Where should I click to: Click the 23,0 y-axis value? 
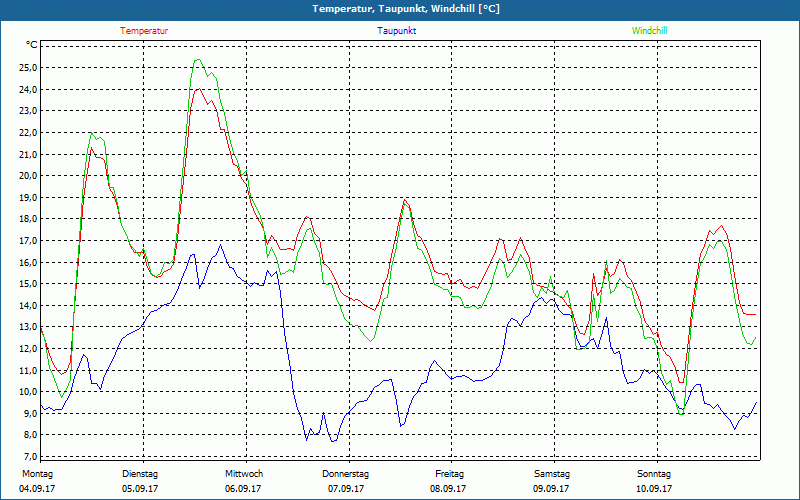tap(28, 111)
